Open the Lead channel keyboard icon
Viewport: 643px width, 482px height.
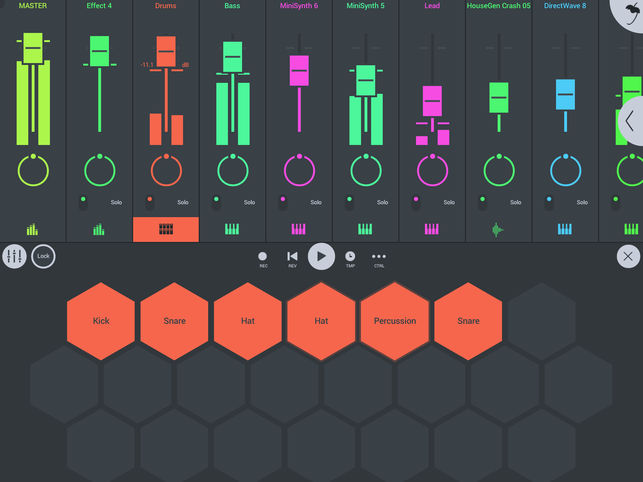431,229
